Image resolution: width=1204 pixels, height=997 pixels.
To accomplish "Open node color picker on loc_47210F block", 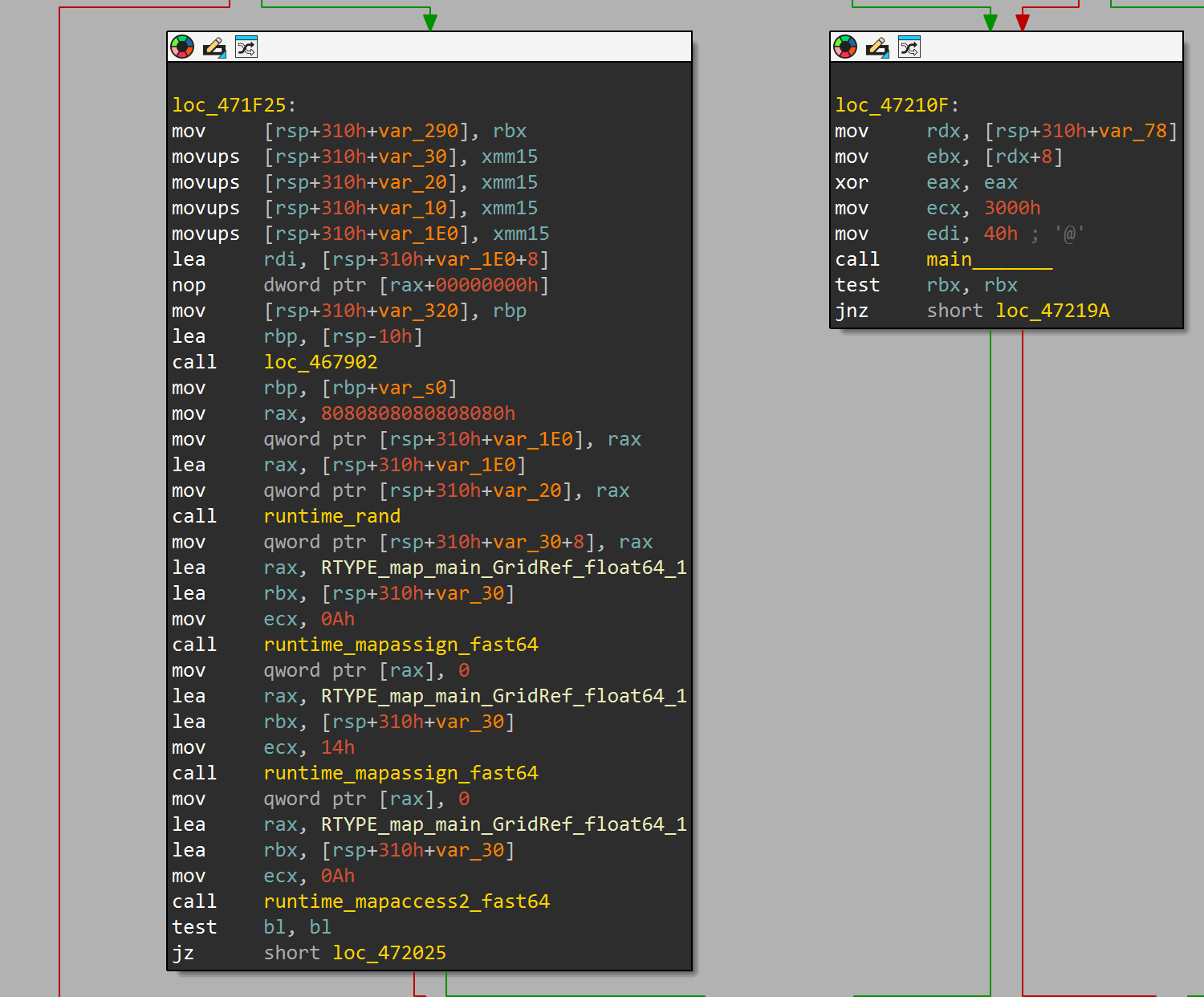I will click(x=845, y=47).
